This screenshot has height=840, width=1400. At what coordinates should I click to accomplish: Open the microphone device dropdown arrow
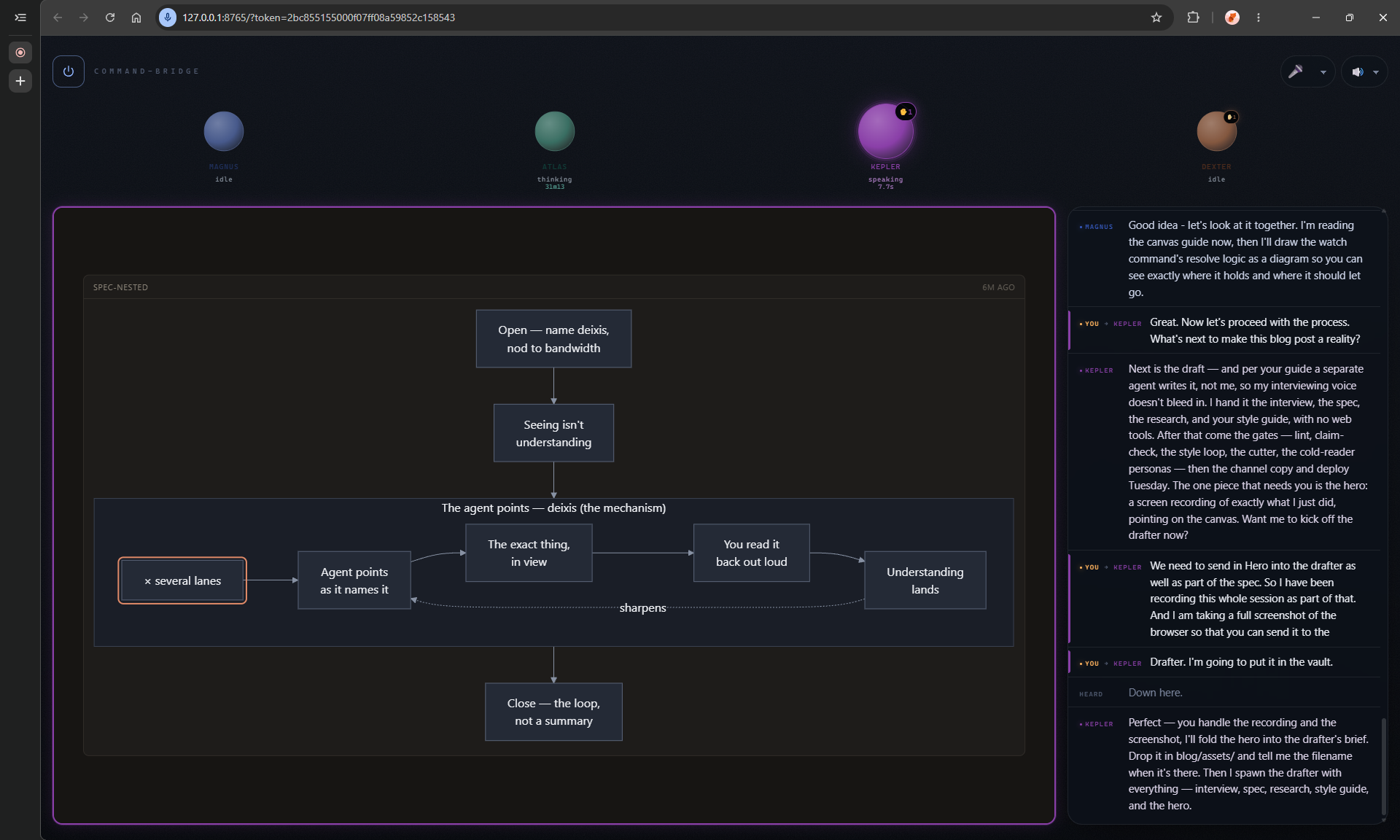1323,72
